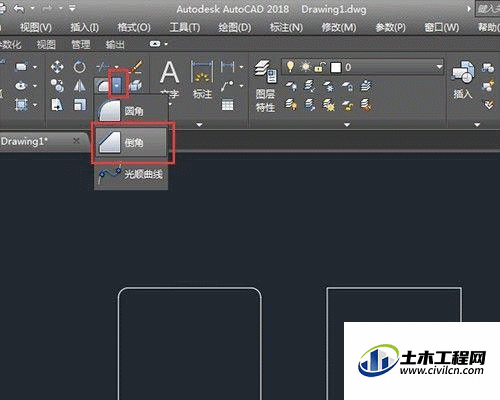The image size is (500, 400).
Task: Select the Trim tool
Action: click(102, 67)
